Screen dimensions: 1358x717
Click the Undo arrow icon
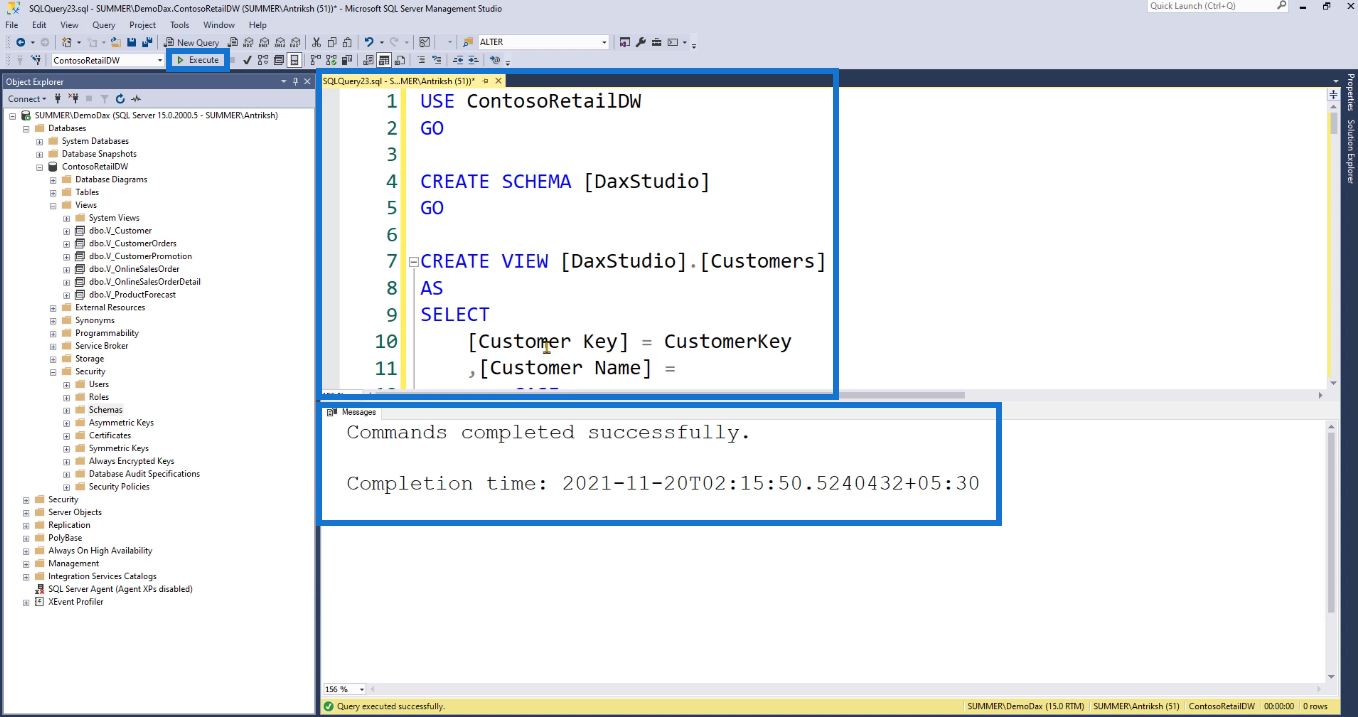click(x=368, y=42)
